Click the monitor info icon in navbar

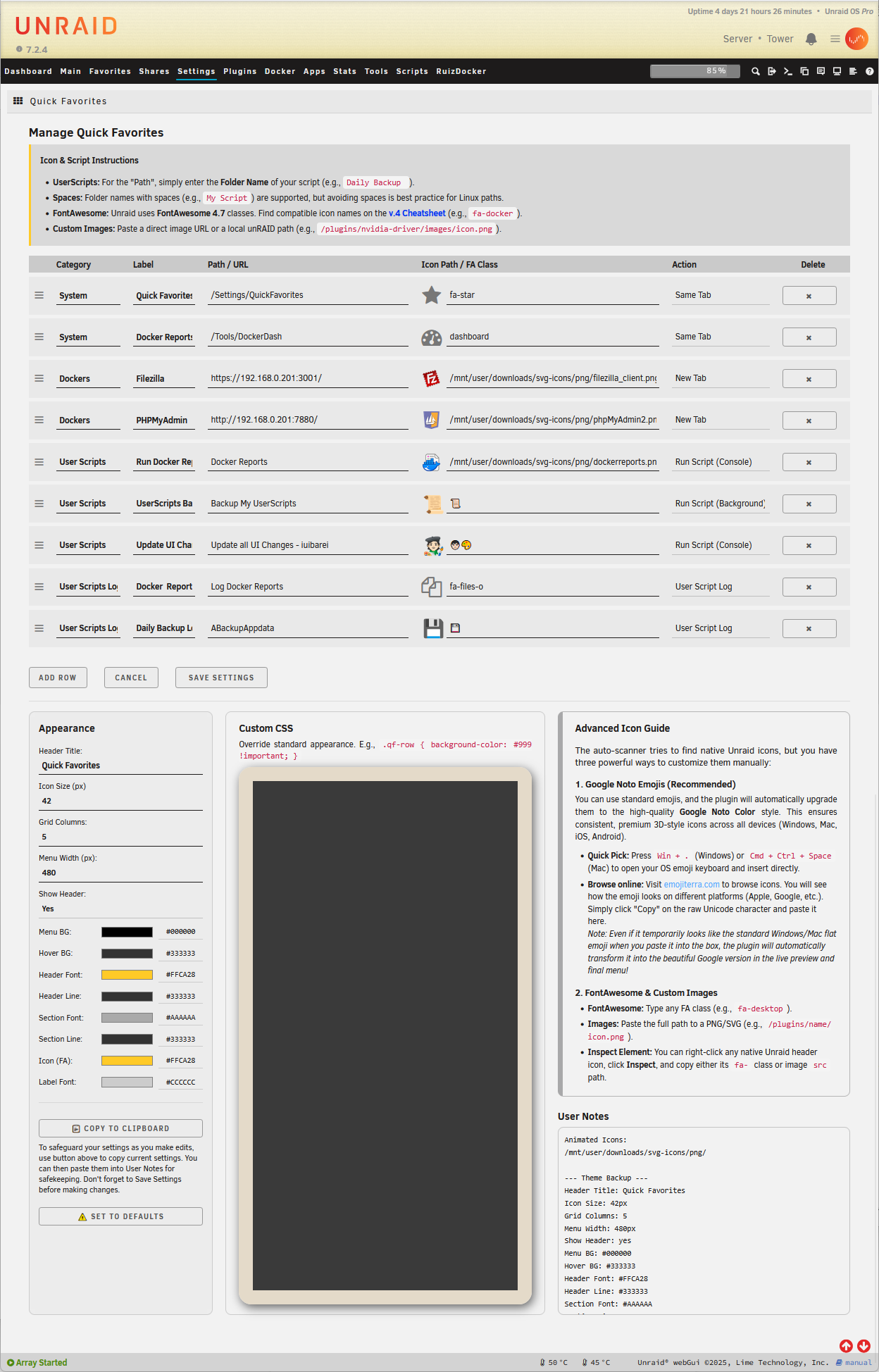click(837, 71)
